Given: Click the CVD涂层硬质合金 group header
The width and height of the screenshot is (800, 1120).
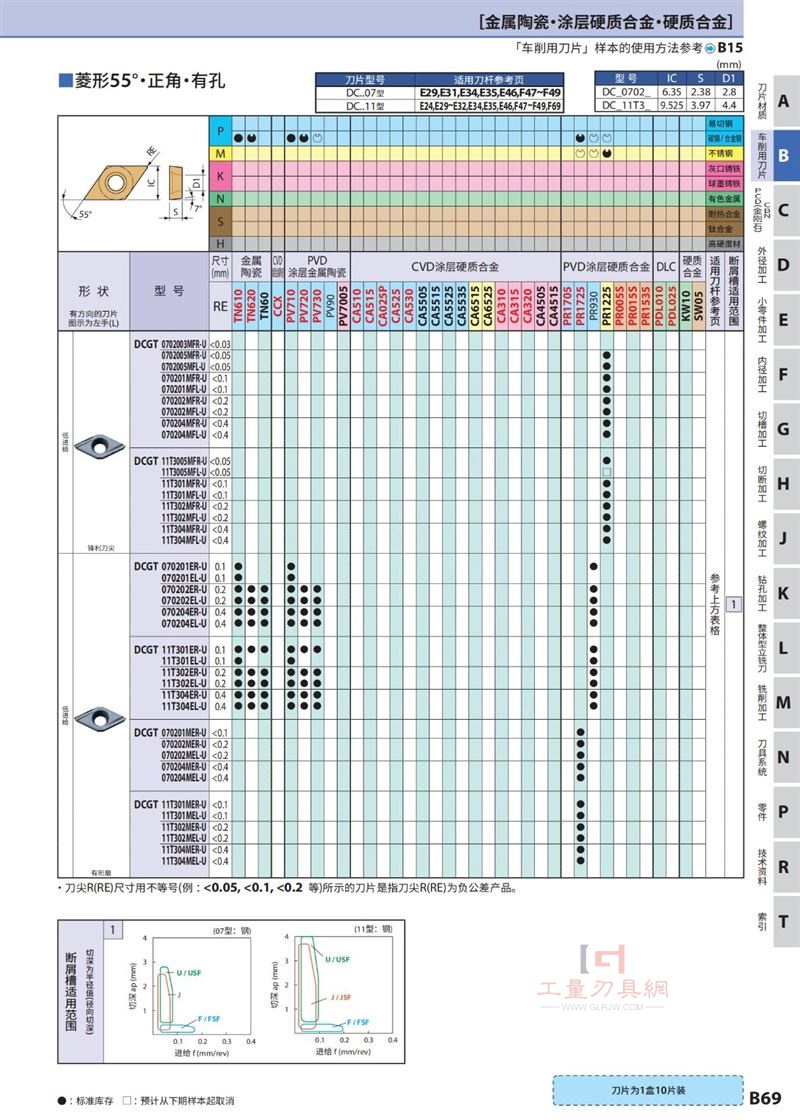Looking at the screenshot, I should pyautogui.click(x=455, y=267).
